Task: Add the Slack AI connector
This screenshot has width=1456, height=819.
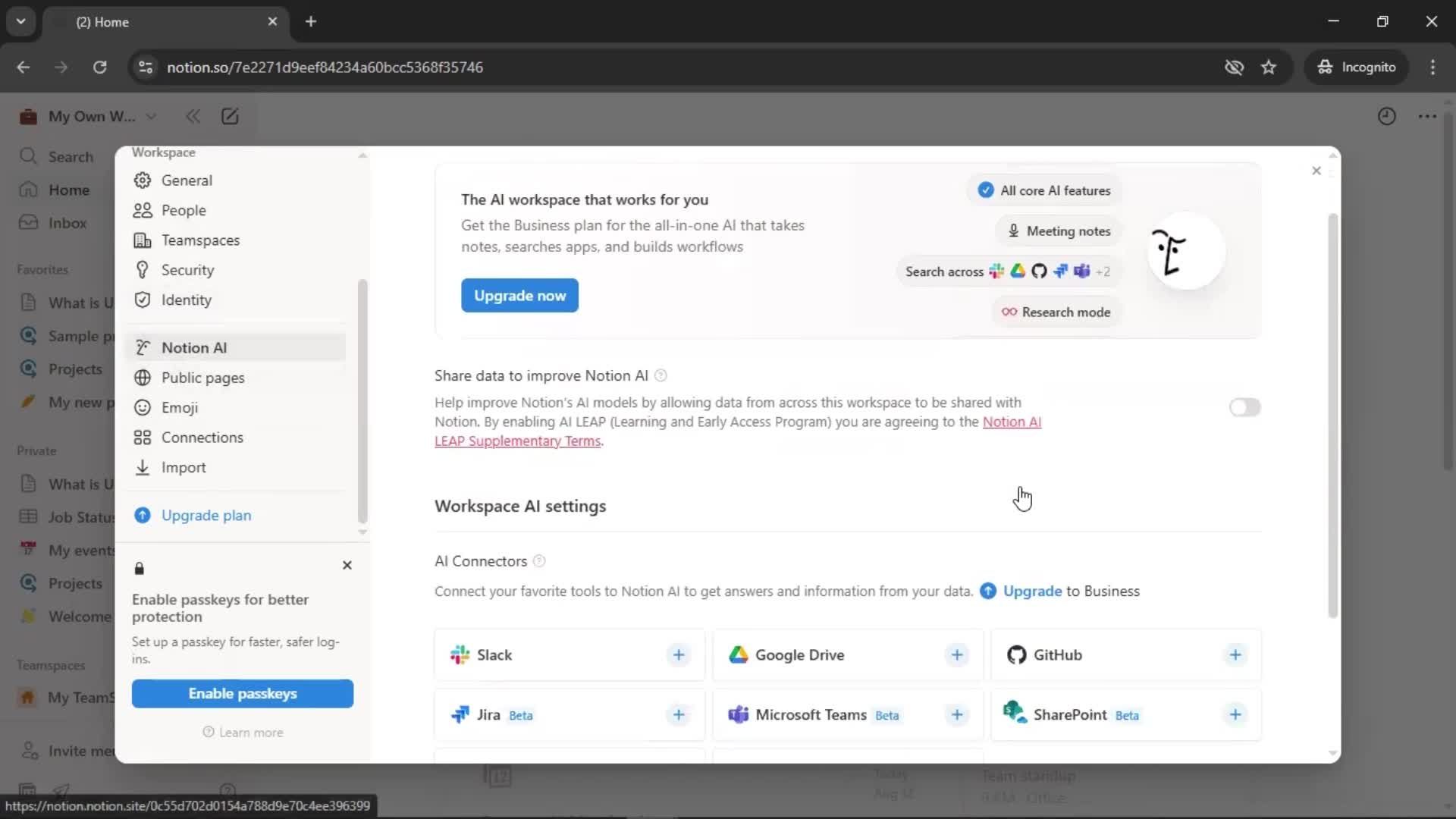Action: click(679, 655)
